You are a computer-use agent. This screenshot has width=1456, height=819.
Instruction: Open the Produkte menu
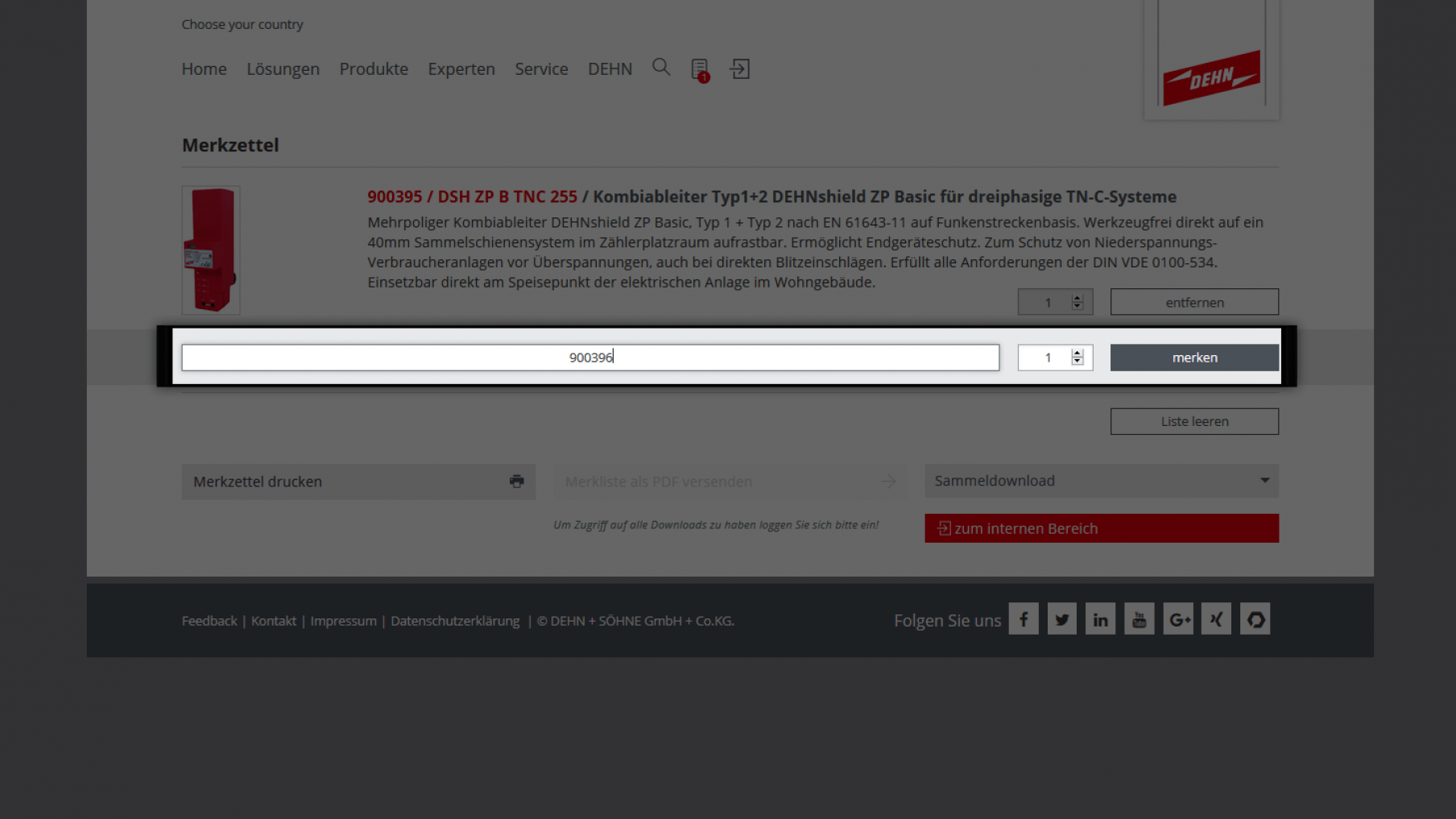coord(374,69)
